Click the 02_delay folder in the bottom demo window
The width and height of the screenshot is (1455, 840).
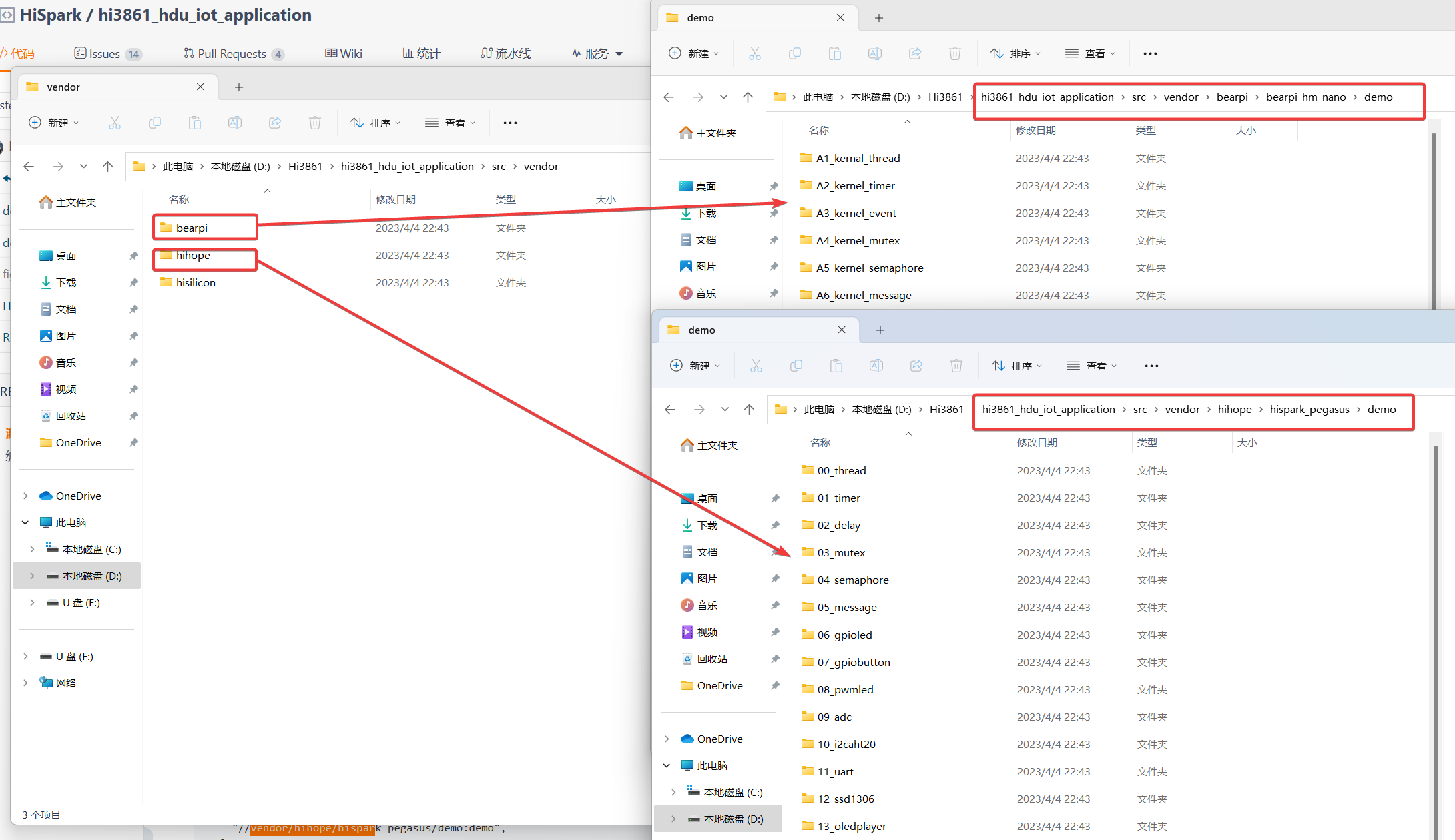click(838, 525)
